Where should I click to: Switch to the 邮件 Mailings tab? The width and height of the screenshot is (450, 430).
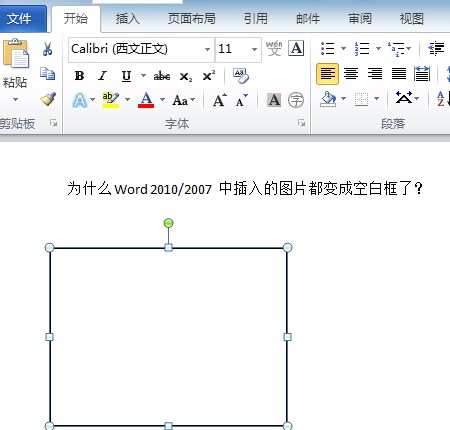(x=308, y=19)
